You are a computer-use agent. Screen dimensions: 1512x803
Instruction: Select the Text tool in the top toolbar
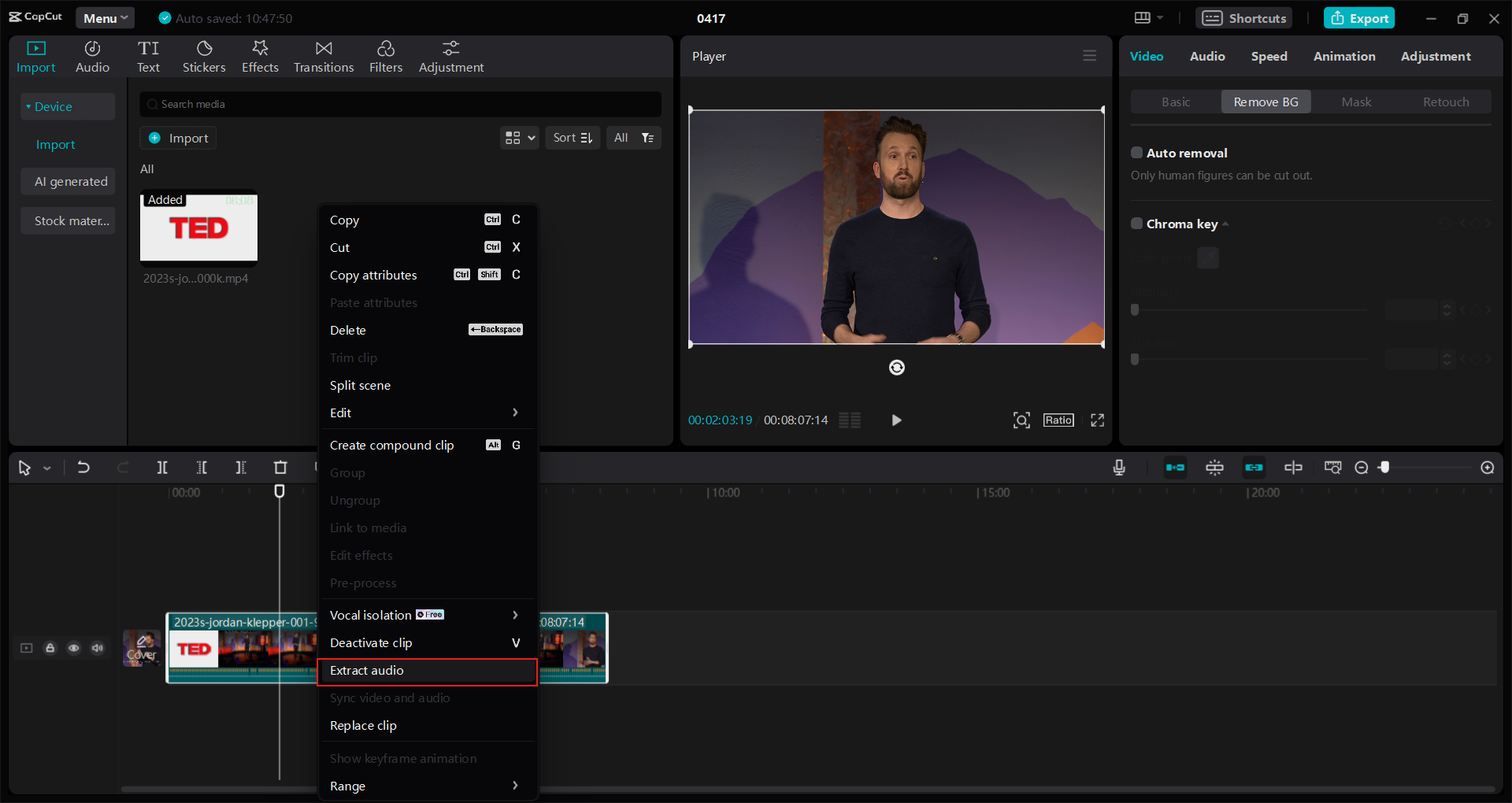(149, 55)
